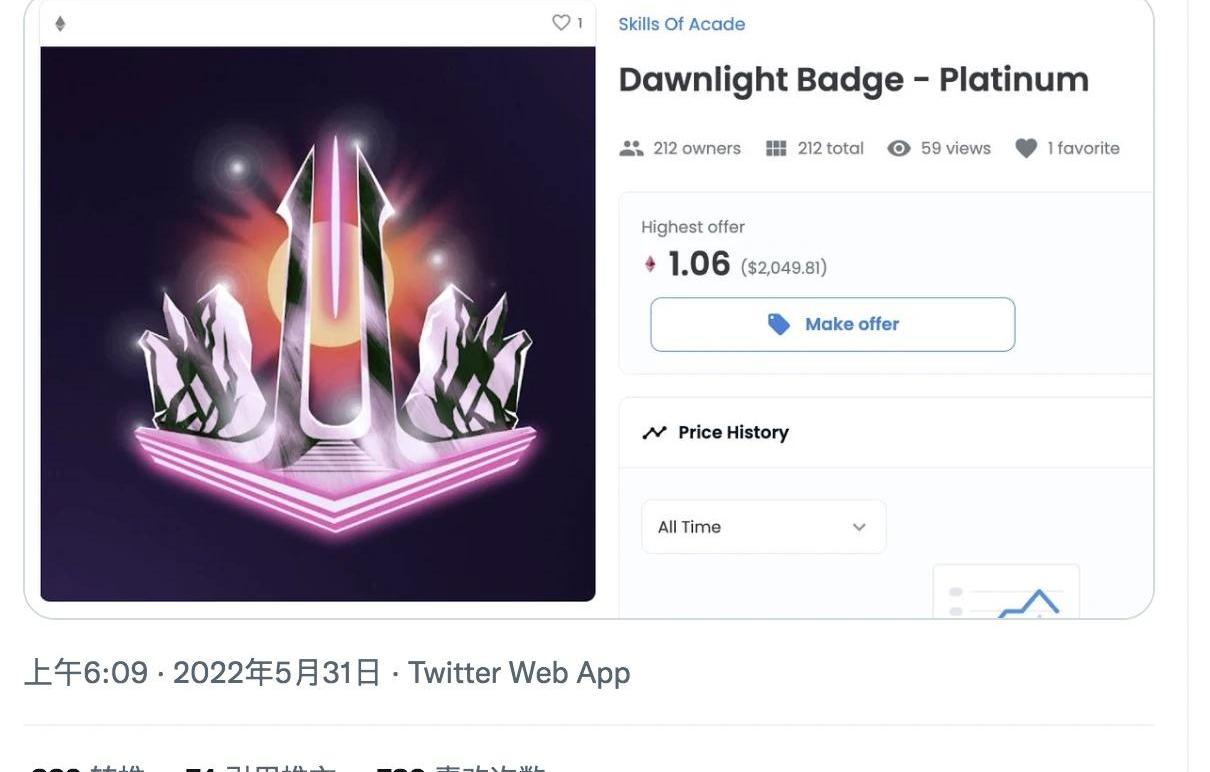Screen dimensions: 1210x772
Task: Click the Dawnlight Badge - Platinum title
Action: (x=853, y=80)
